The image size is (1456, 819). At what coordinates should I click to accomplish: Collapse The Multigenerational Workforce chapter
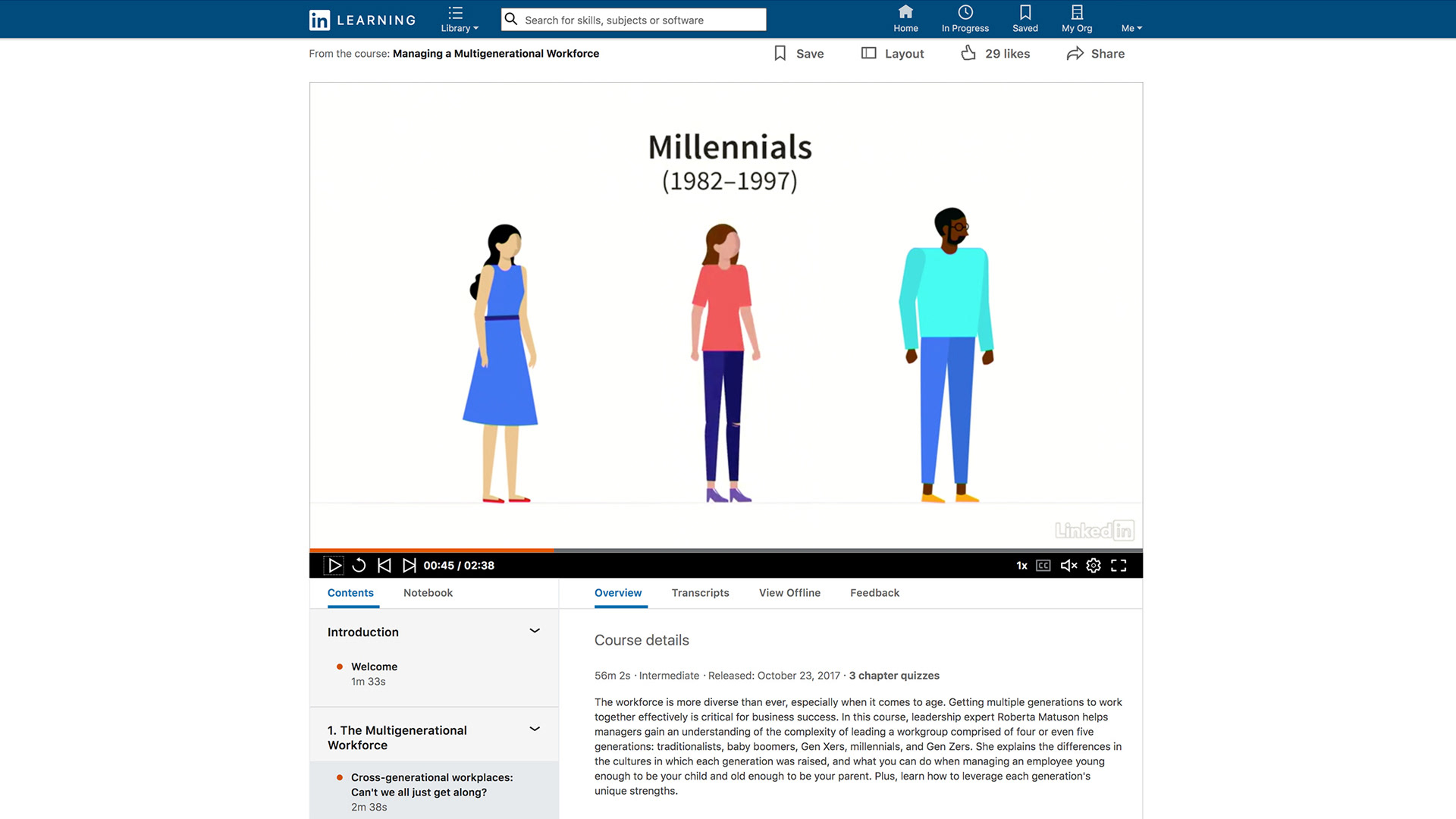tap(535, 730)
